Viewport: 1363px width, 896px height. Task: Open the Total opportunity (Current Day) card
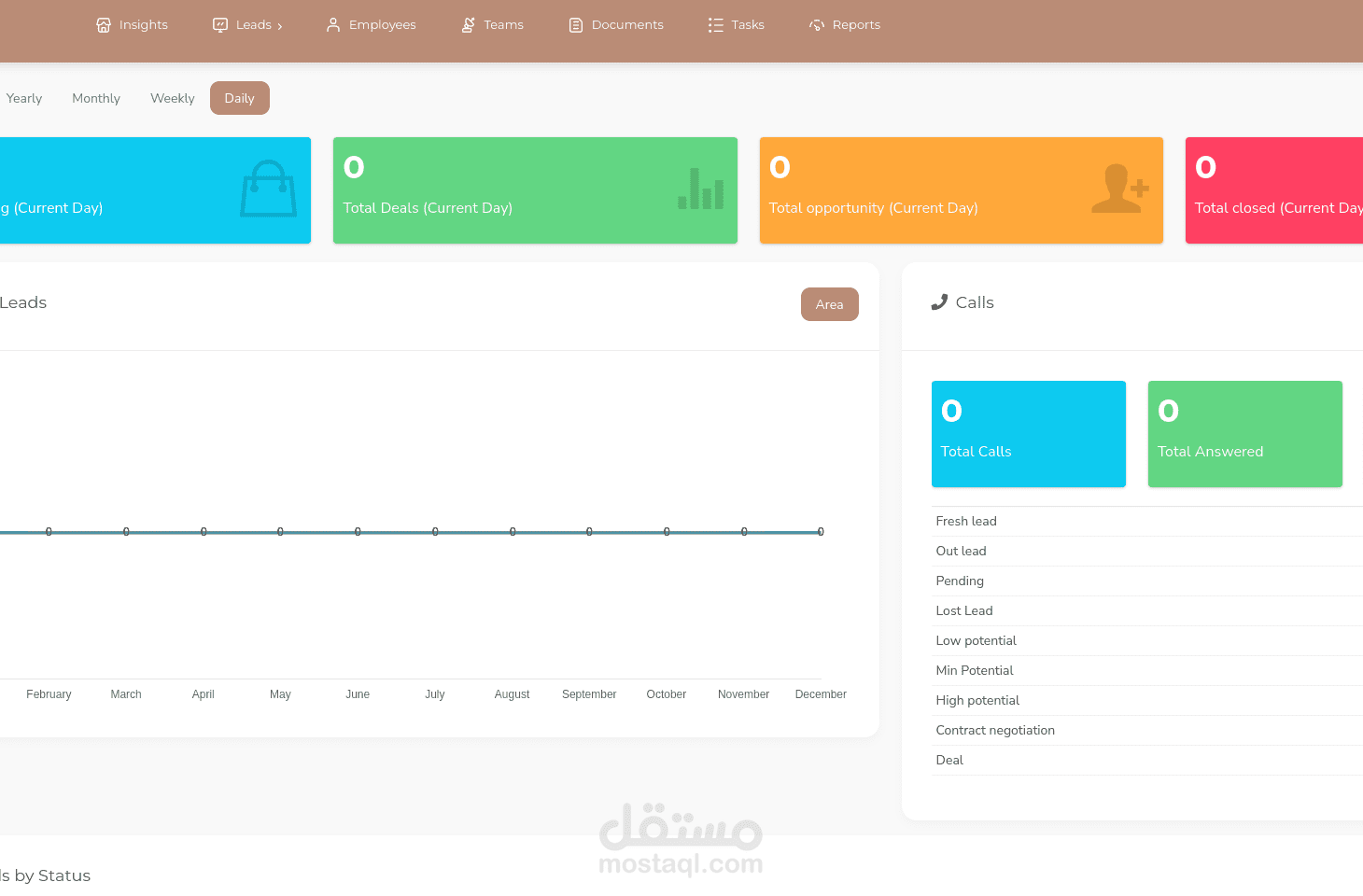point(962,190)
